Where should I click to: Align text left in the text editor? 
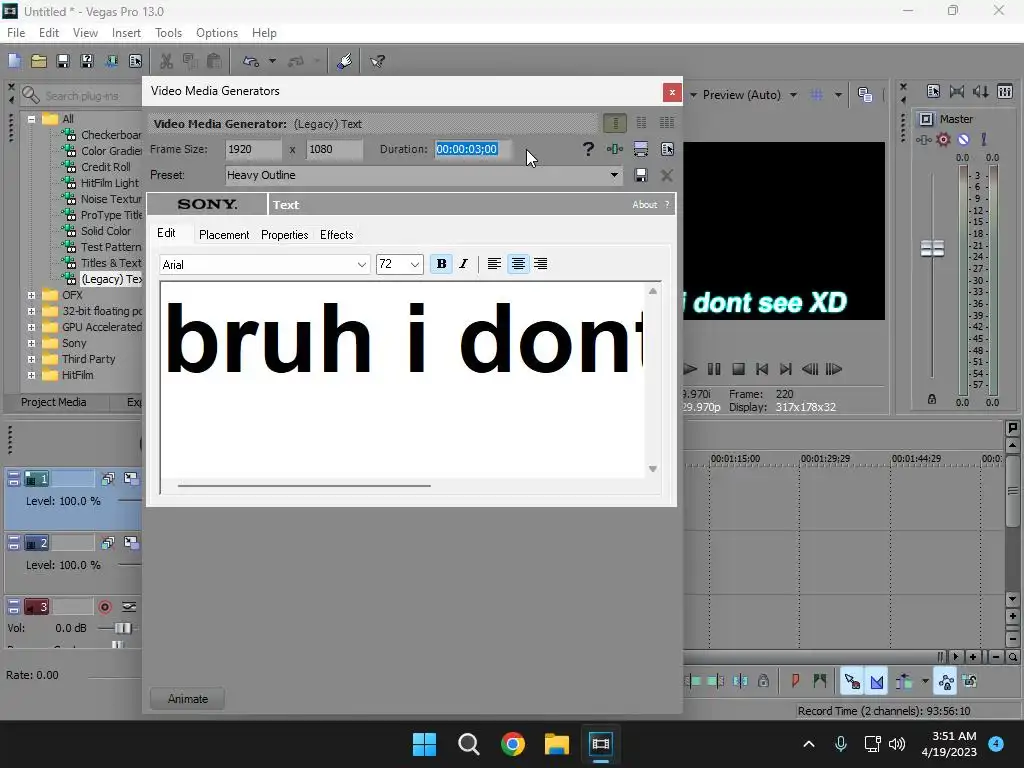[x=494, y=264]
